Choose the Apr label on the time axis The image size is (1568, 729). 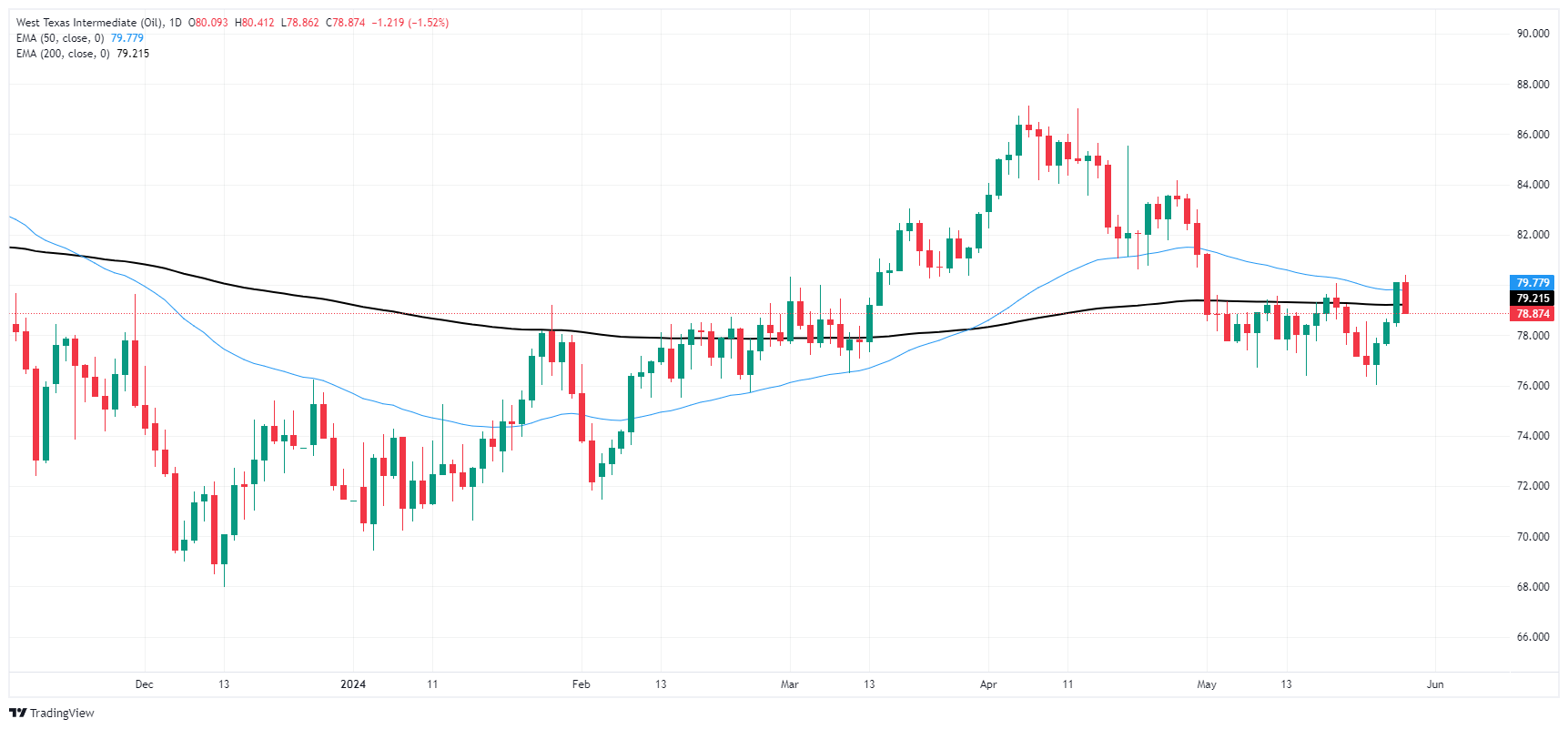pos(988,684)
